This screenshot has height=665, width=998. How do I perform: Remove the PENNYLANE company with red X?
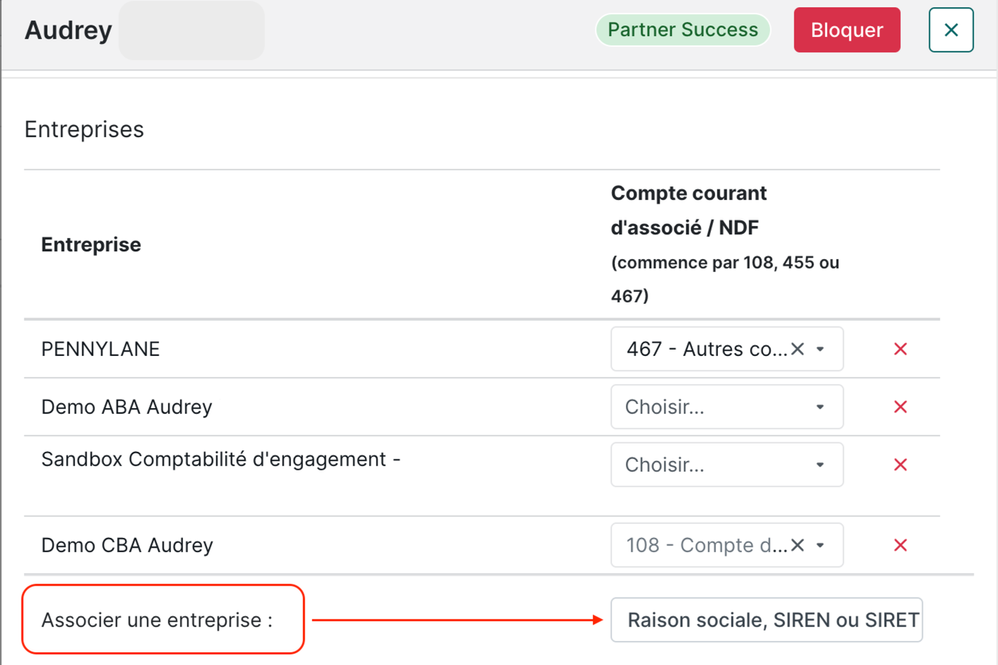coord(900,349)
